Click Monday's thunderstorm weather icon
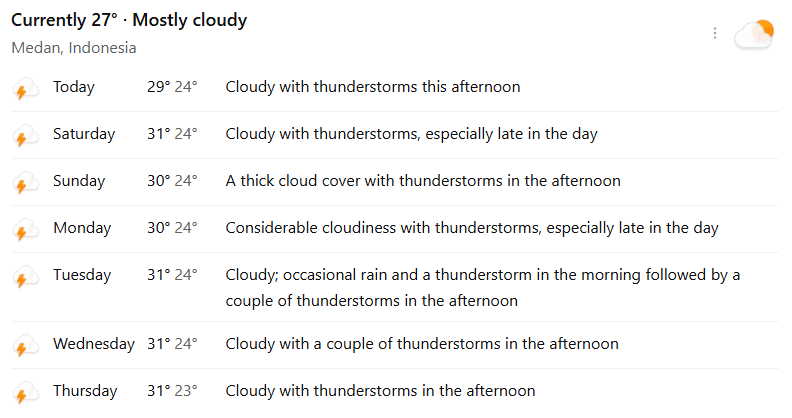This screenshot has width=792, height=418. [25, 230]
